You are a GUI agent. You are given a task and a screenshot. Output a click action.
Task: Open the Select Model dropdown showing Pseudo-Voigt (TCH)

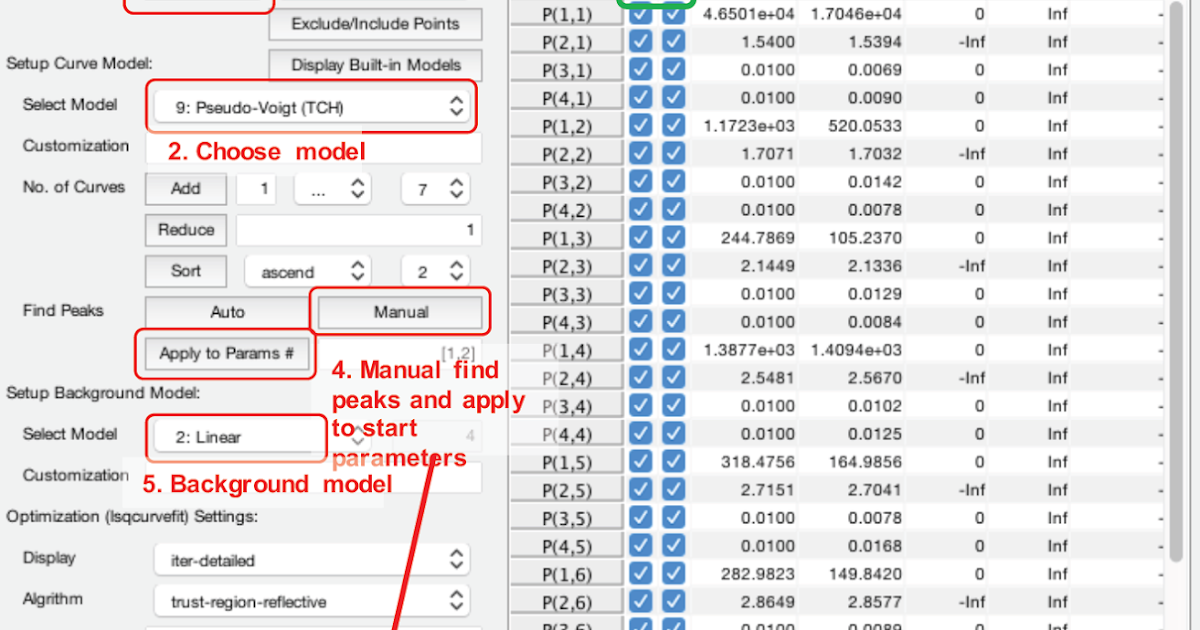tap(311, 105)
